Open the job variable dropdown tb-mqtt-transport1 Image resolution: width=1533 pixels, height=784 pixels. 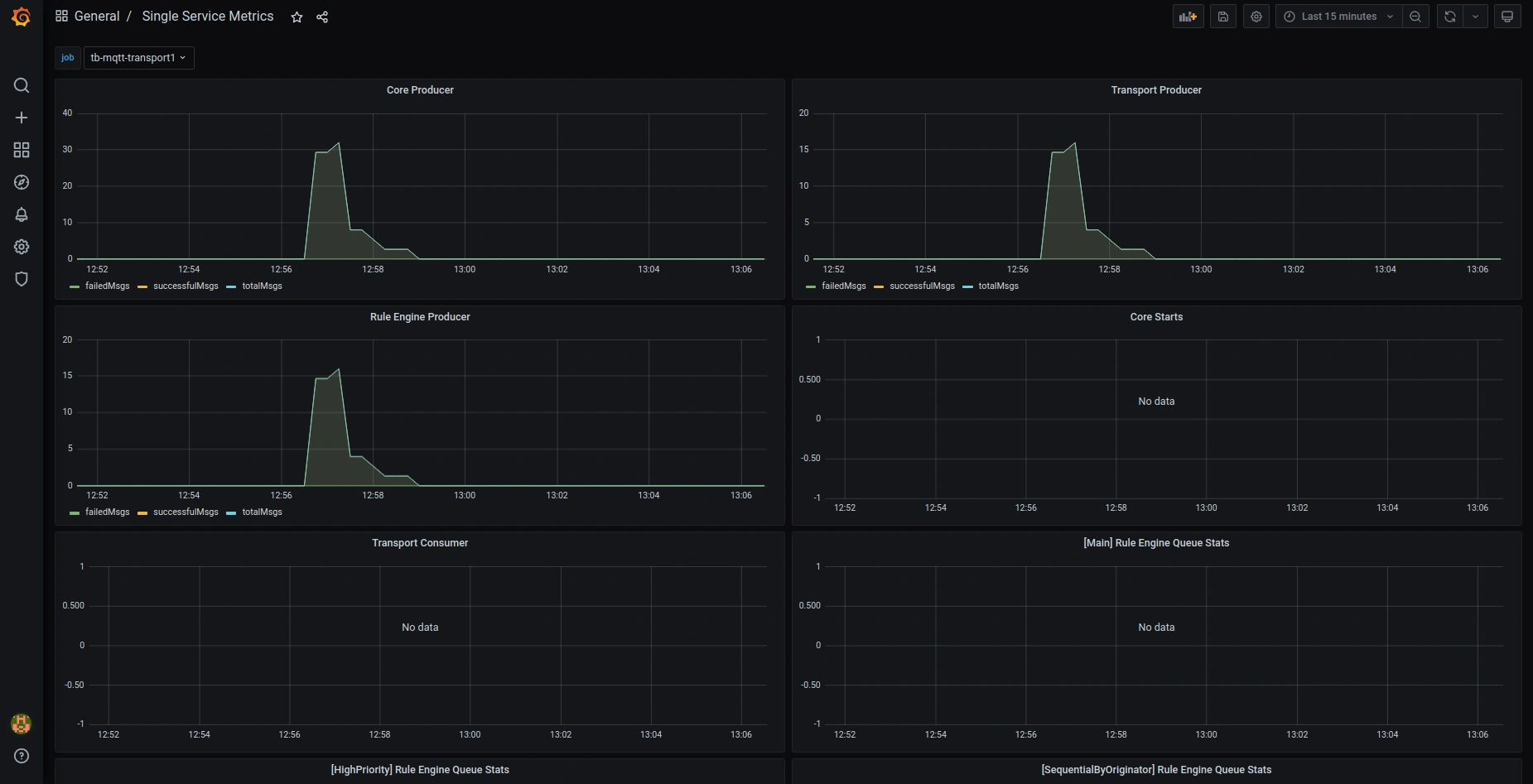pos(138,58)
